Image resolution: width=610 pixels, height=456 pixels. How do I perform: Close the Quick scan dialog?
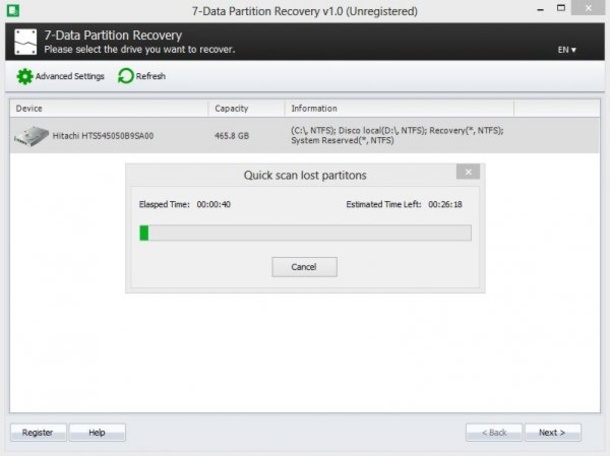(468, 172)
